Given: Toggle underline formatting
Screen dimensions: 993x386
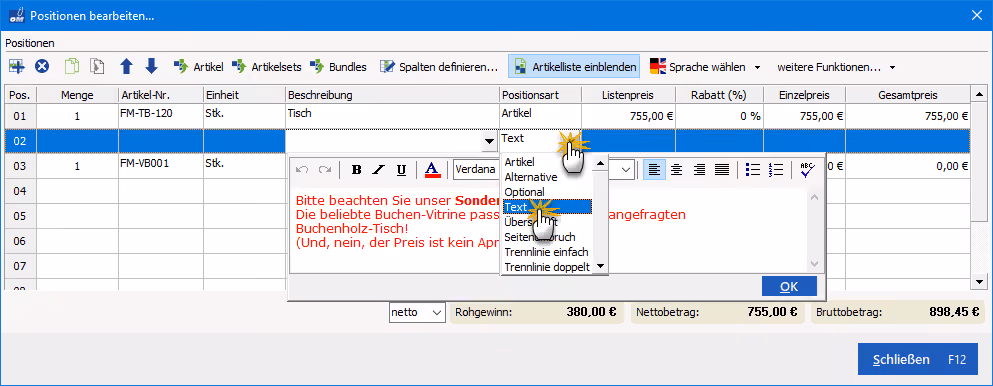Looking at the screenshot, I should click(401, 170).
